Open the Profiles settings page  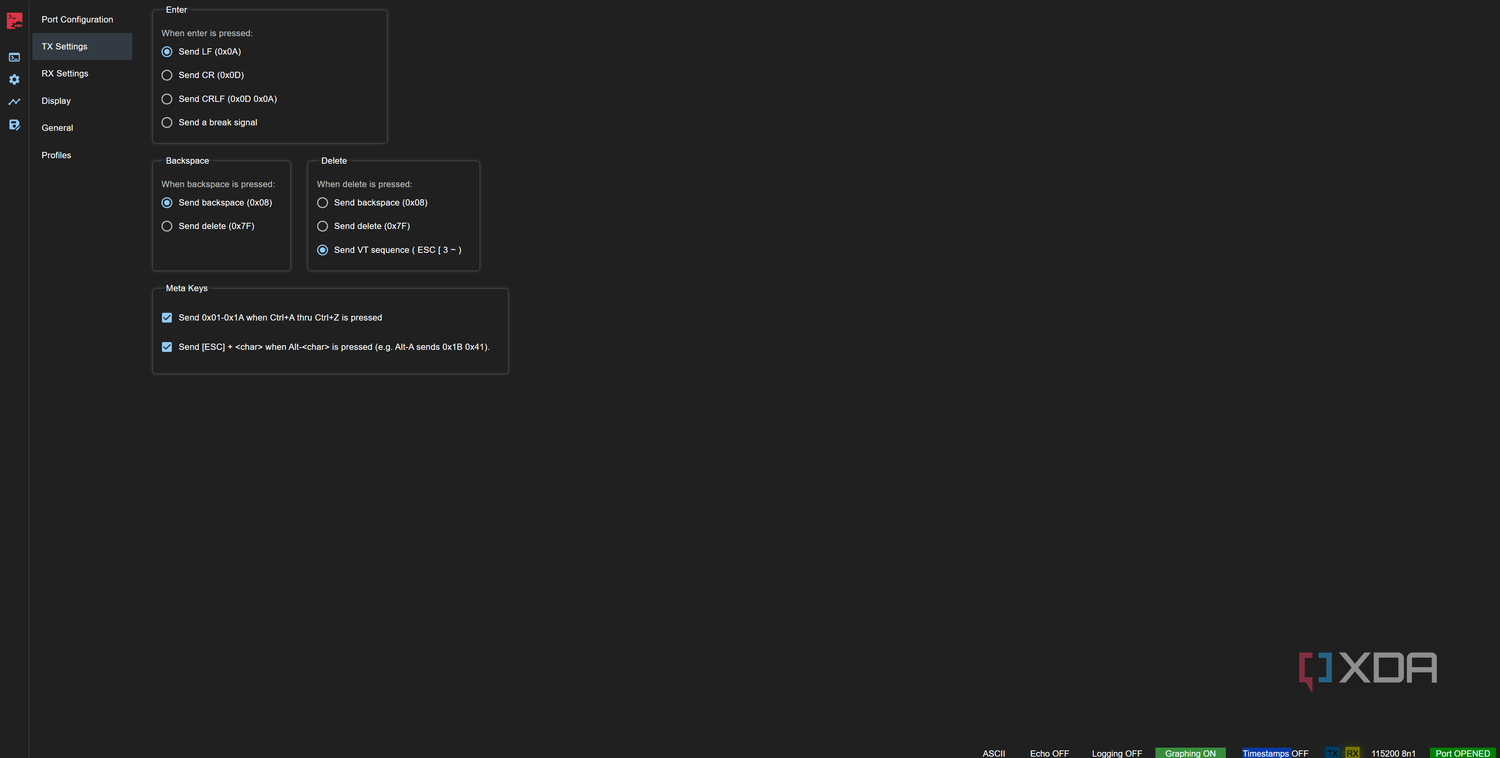82,155
